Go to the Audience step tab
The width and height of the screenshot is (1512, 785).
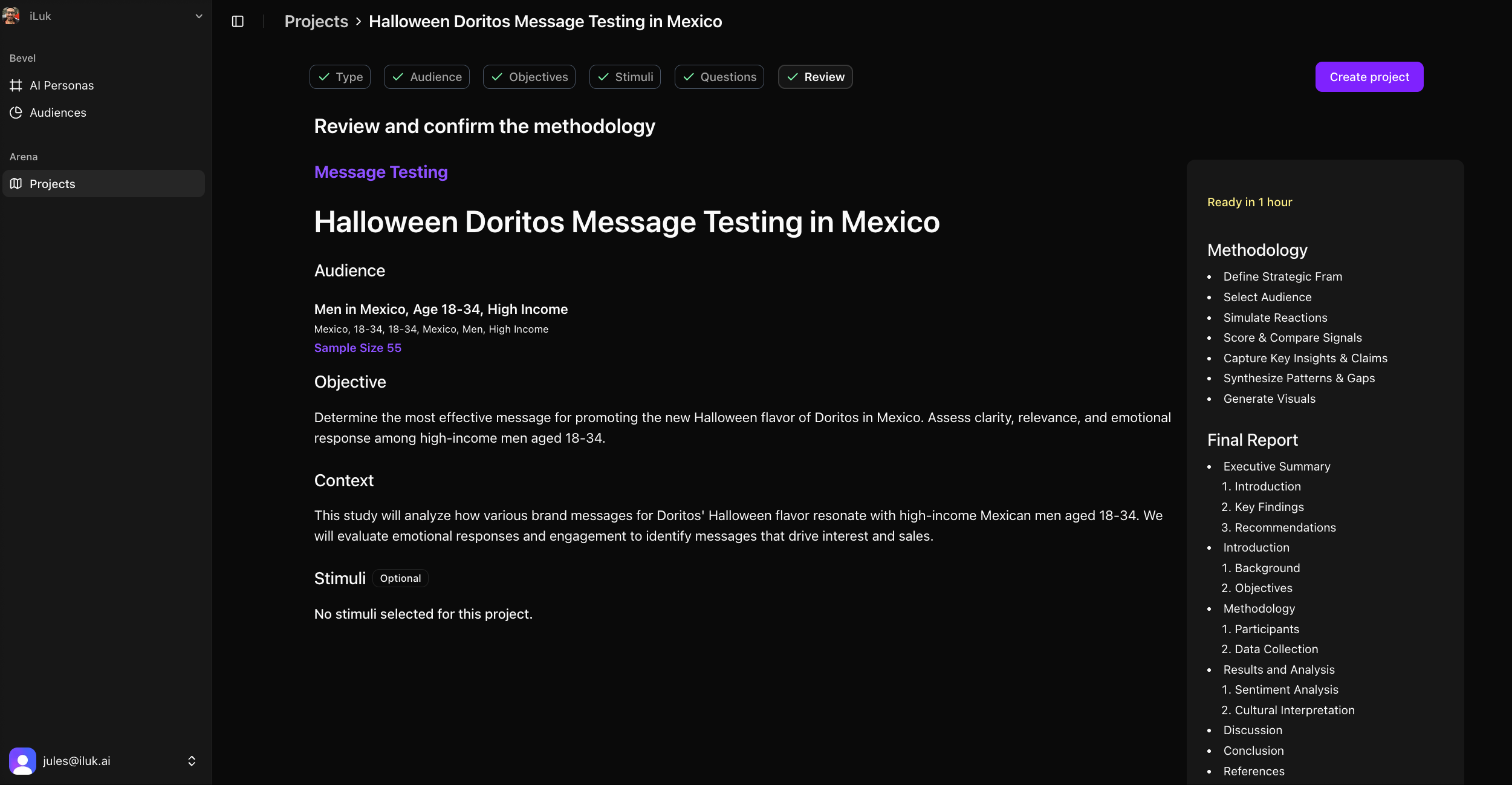(427, 77)
